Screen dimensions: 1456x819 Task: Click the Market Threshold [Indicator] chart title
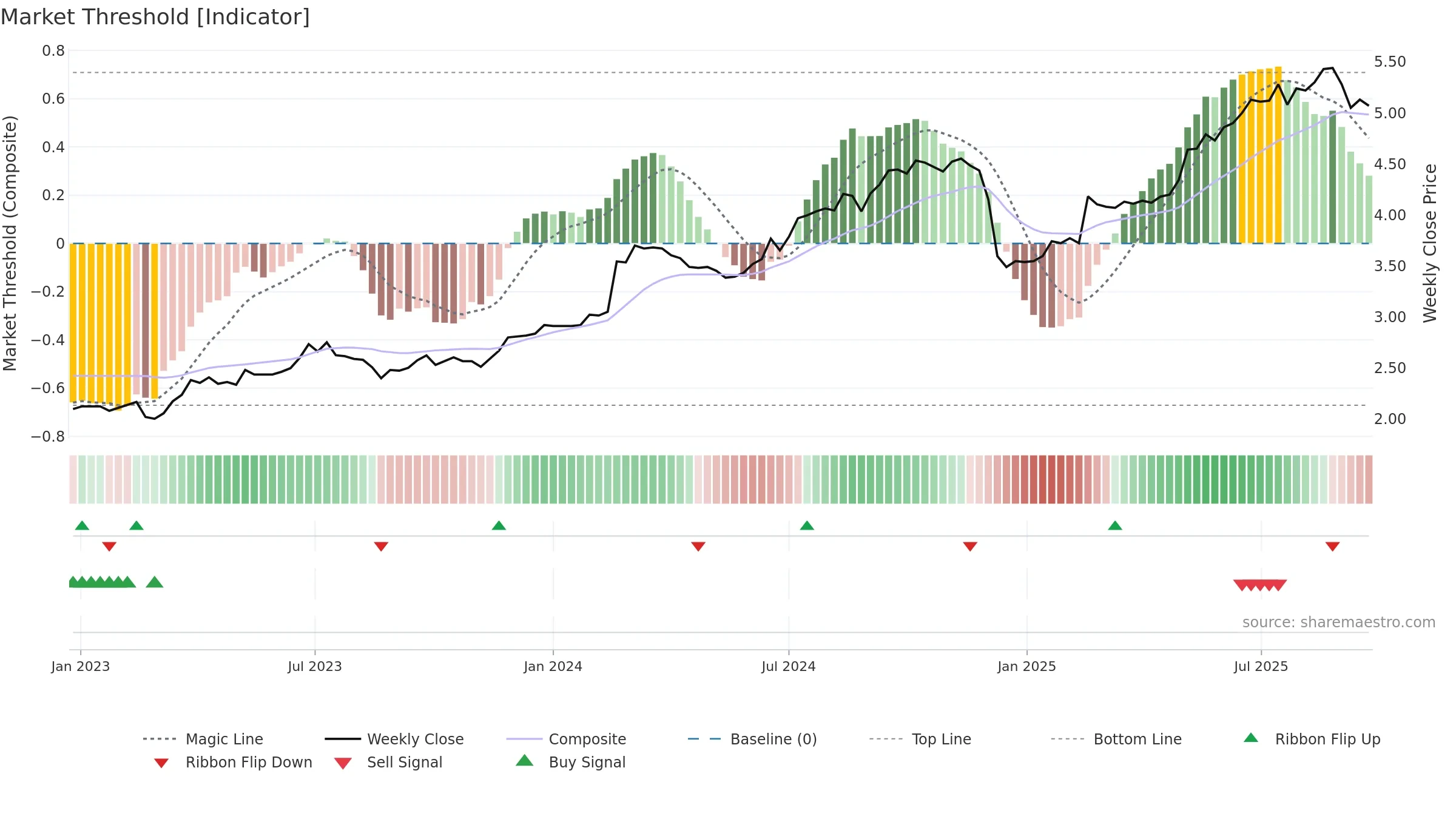tap(155, 17)
